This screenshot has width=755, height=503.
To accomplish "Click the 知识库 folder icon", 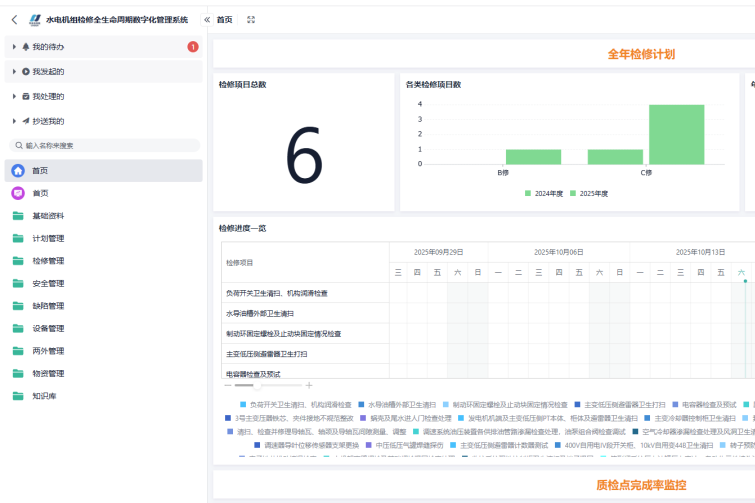I will (x=18, y=396).
